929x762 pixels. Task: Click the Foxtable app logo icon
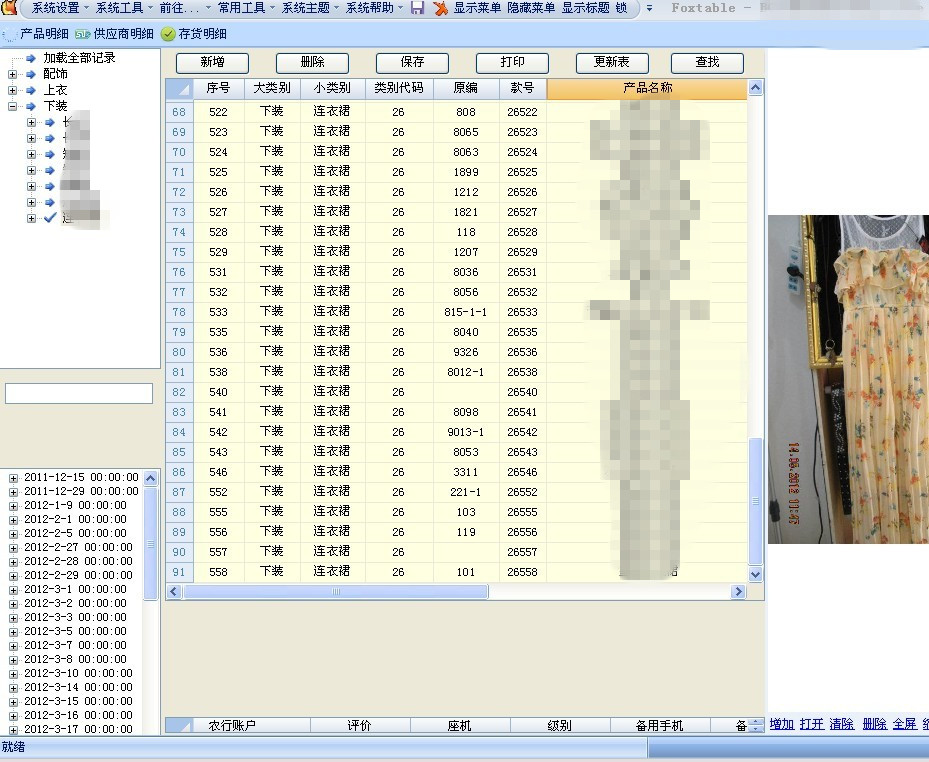9,8
